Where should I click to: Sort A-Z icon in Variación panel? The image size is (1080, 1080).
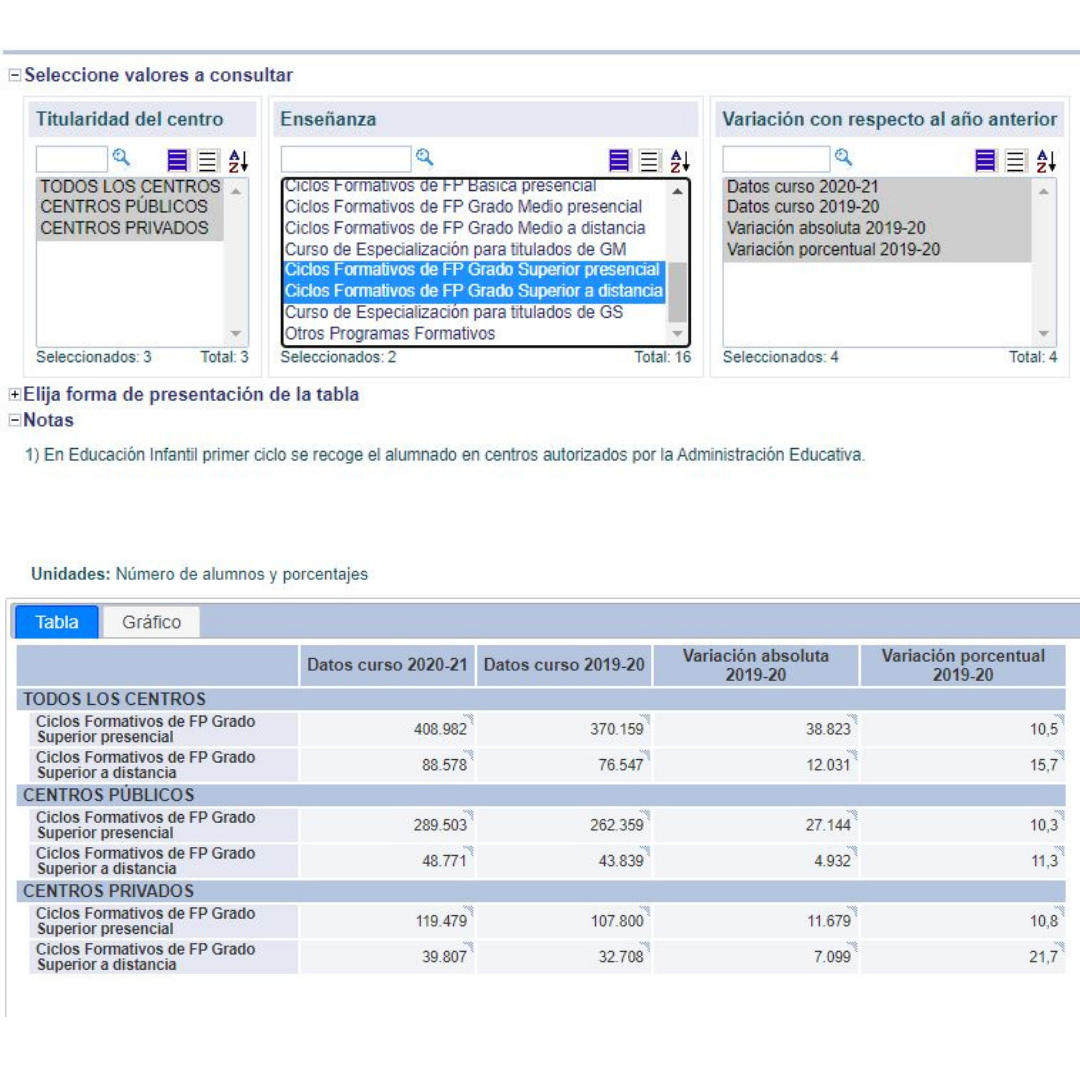1046,160
